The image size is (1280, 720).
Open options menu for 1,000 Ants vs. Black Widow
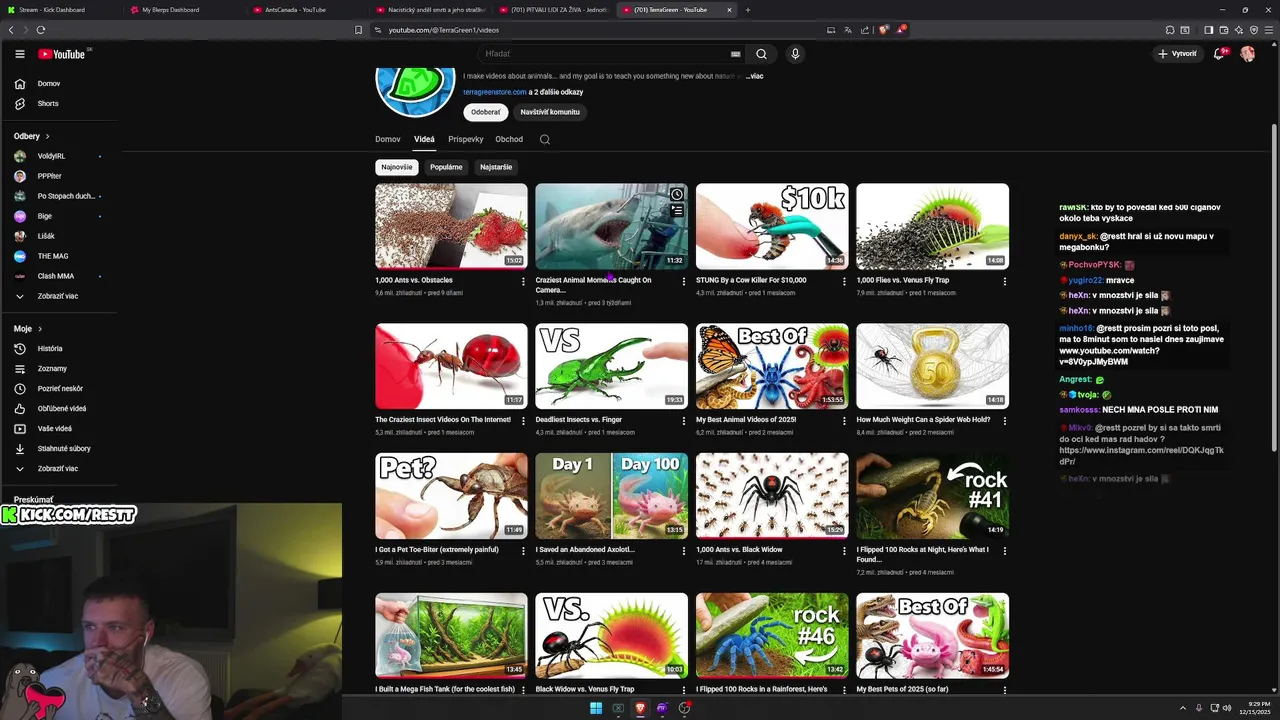point(844,551)
